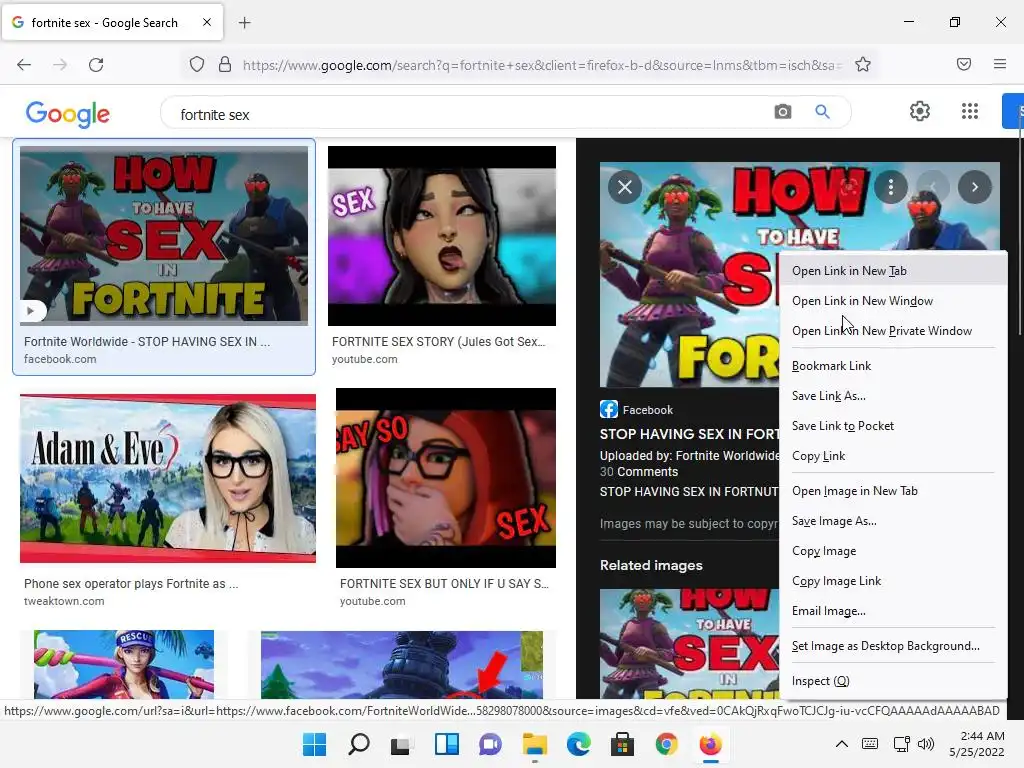Select Save Link As...
The height and width of the screenshot is (768, 1024).
coord(893,396)
